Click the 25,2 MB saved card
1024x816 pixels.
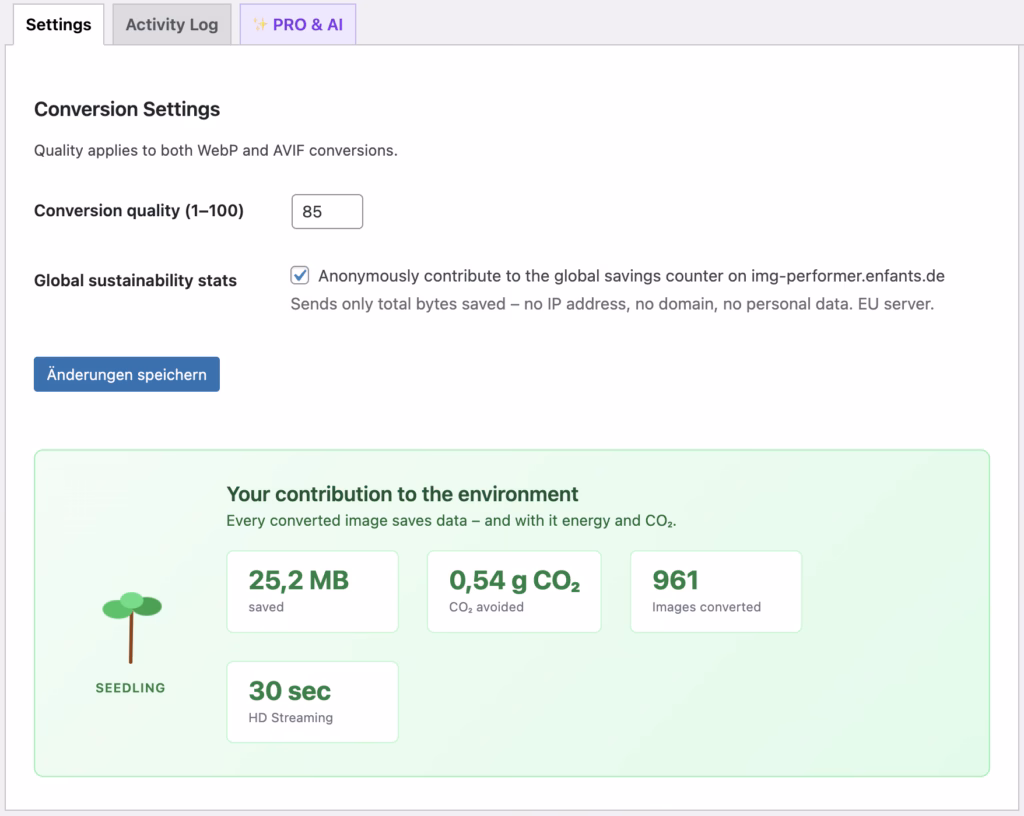[x=312, y=591]
